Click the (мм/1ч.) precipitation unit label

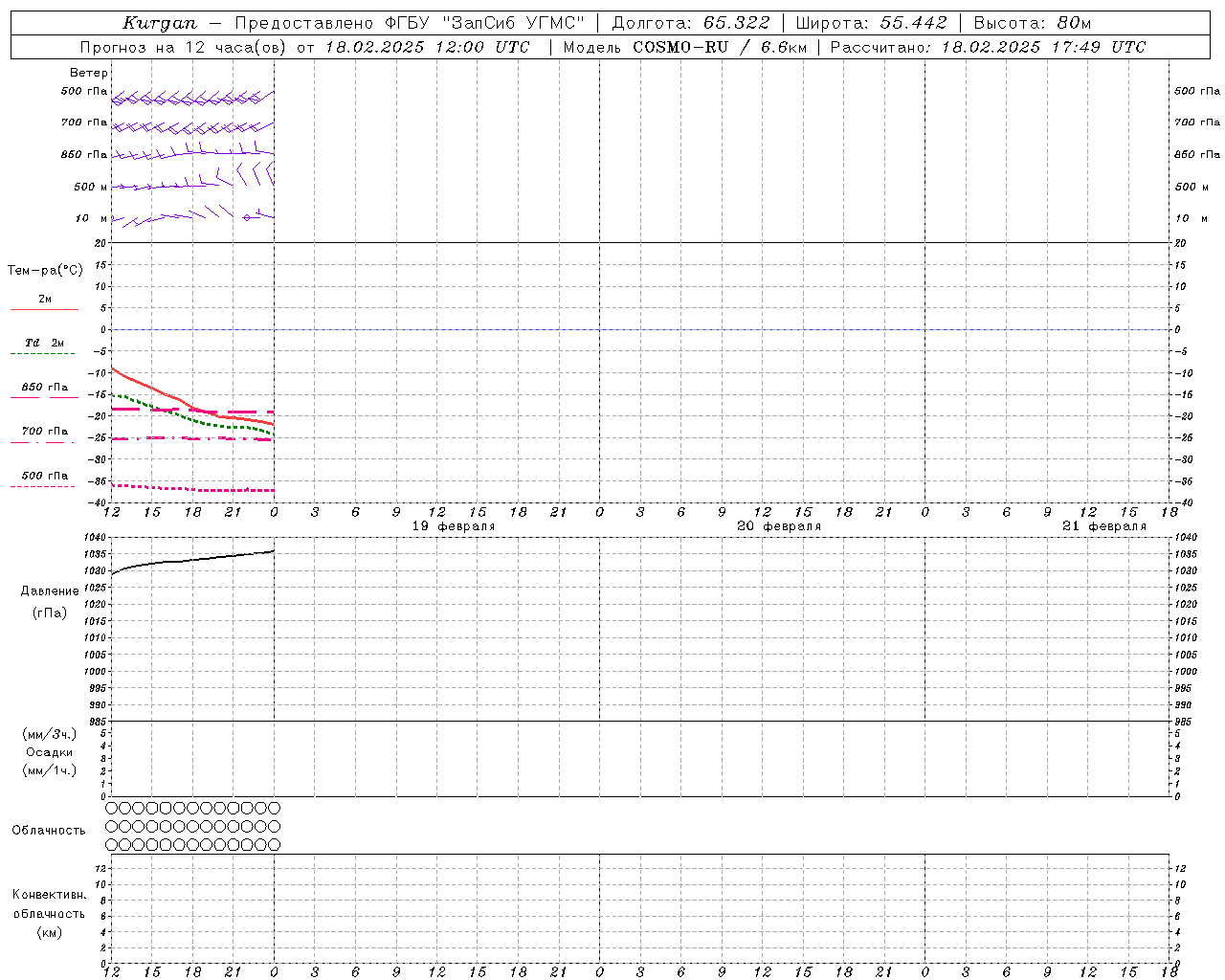50,770
